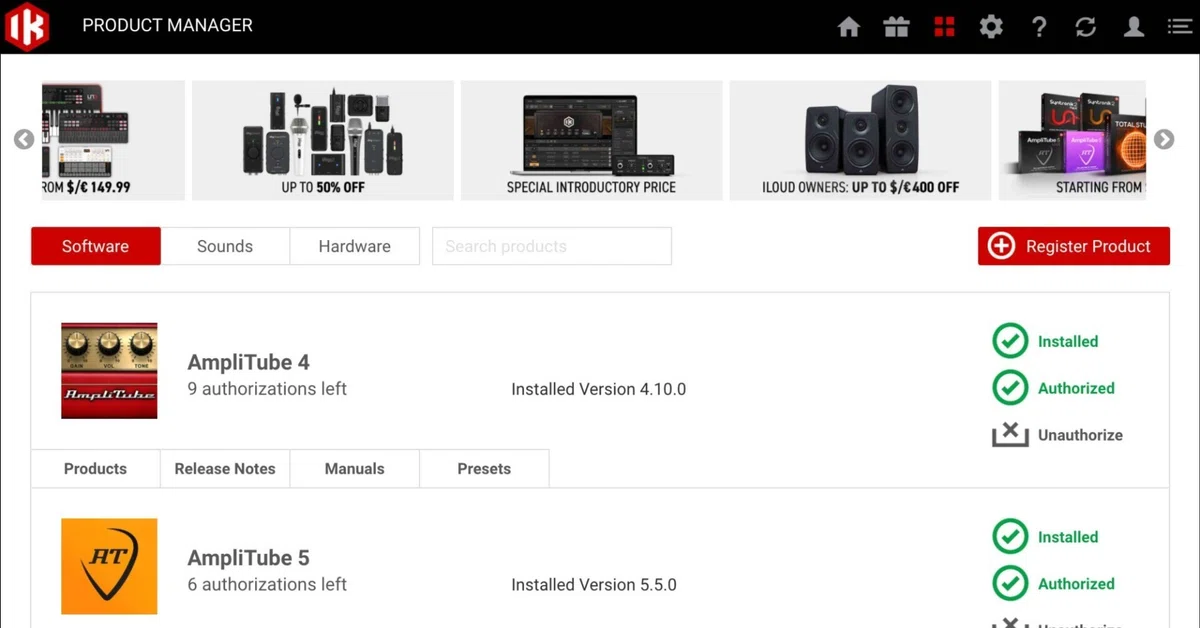Open the ILOUD OWNERS speakers banner
1200x628 pixels.
click(860, 140)
